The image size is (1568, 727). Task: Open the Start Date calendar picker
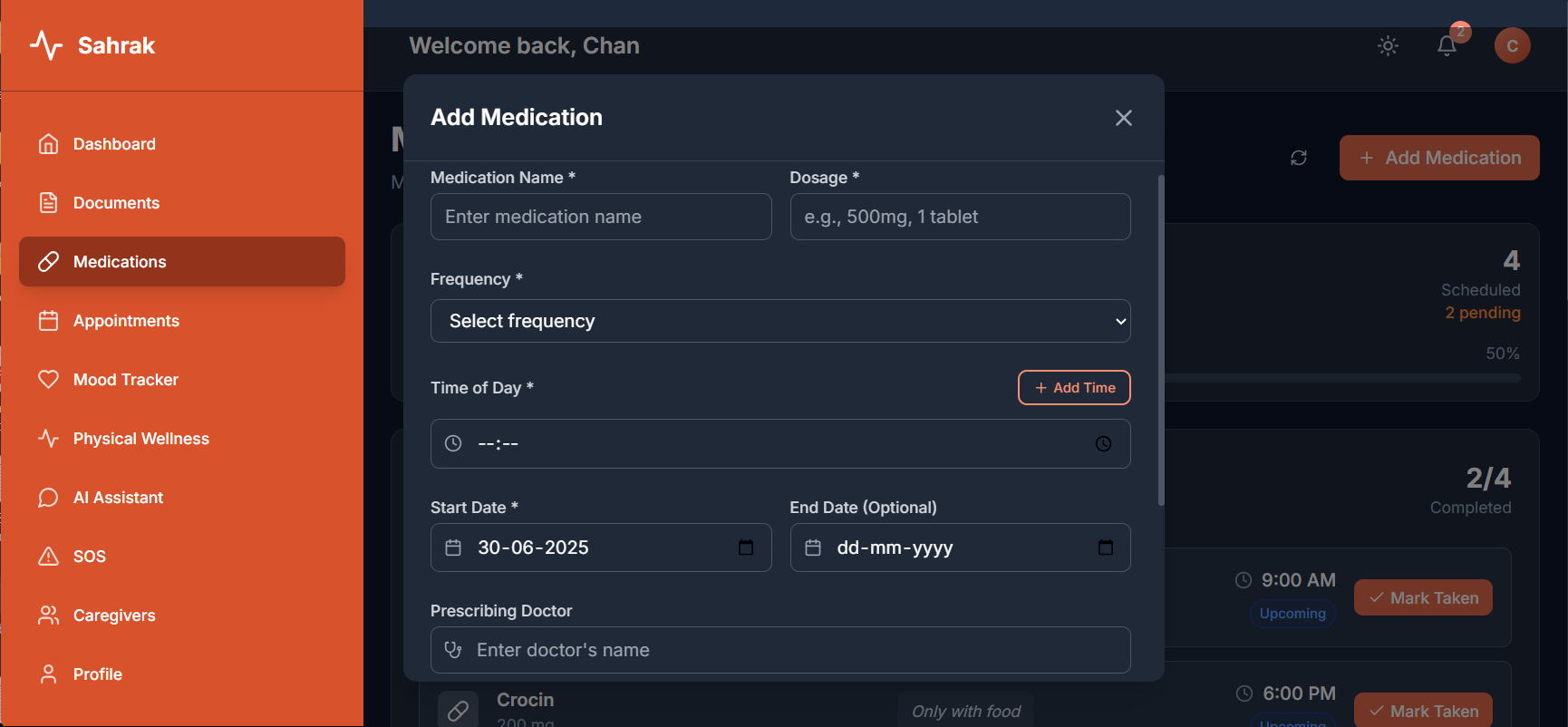coord(746,548)
